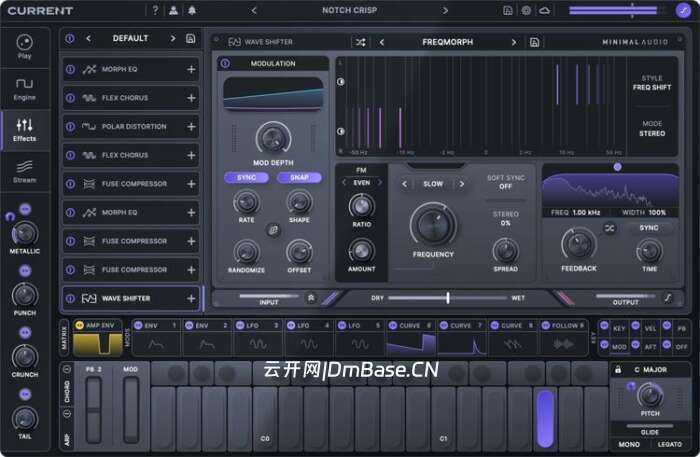Click the MOD DEPTH knob
This screenshot has width=700, height=457.
click(273, 139)
